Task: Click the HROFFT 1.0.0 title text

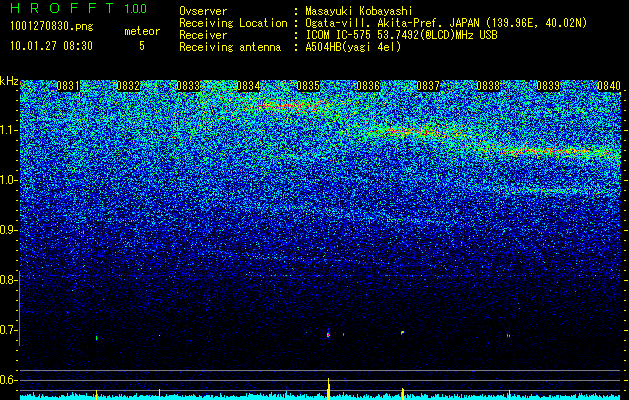Action: [x=79, y=8]
